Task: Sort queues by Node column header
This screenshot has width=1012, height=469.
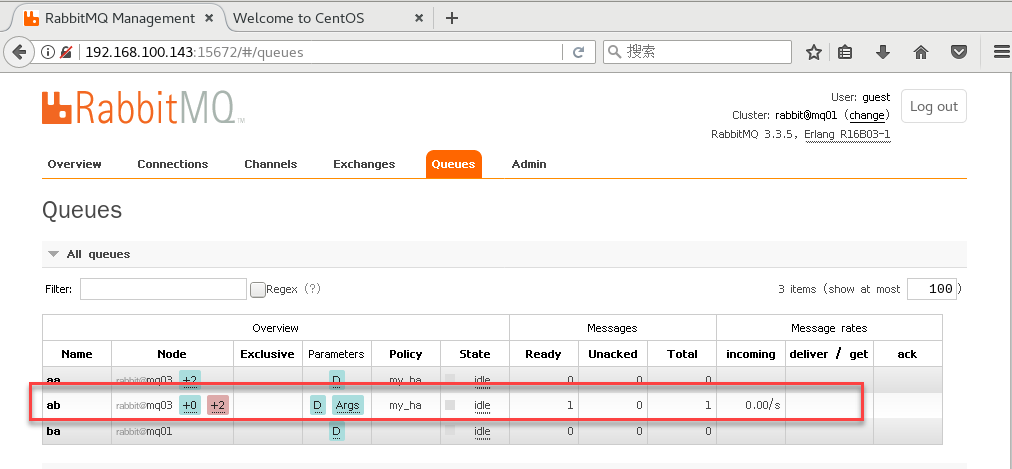Action: (x=172, y=354)
